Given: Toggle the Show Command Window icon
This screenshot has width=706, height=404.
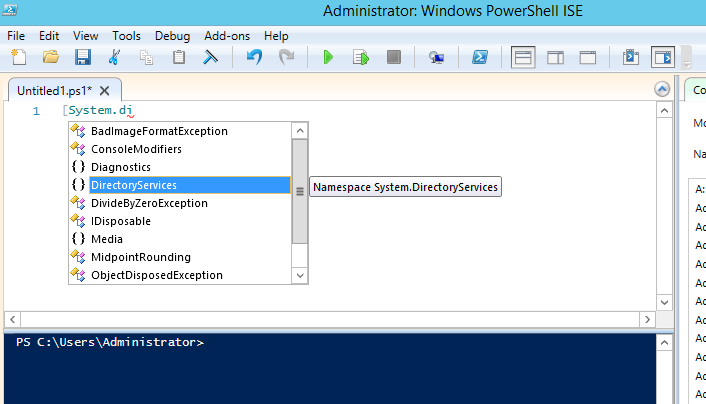Looking at the screenshot, I should coord(631,57).
